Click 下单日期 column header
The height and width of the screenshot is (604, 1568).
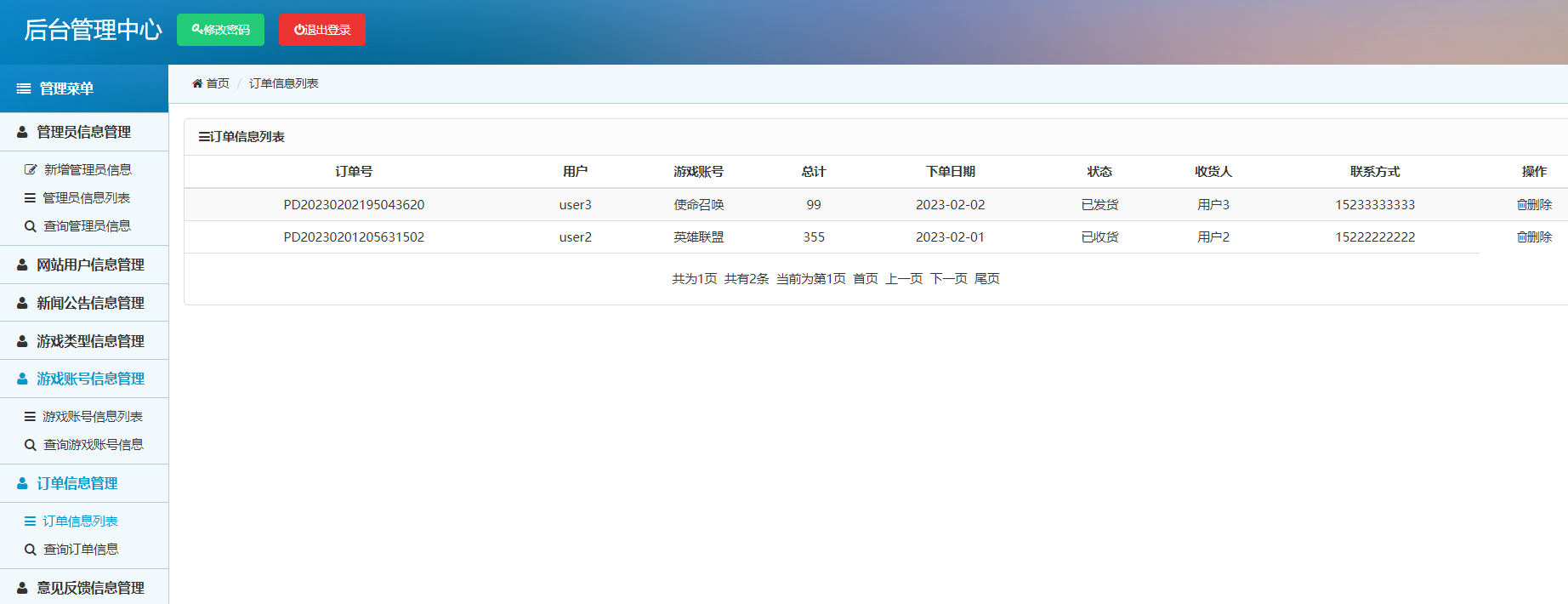pos(950,171)
